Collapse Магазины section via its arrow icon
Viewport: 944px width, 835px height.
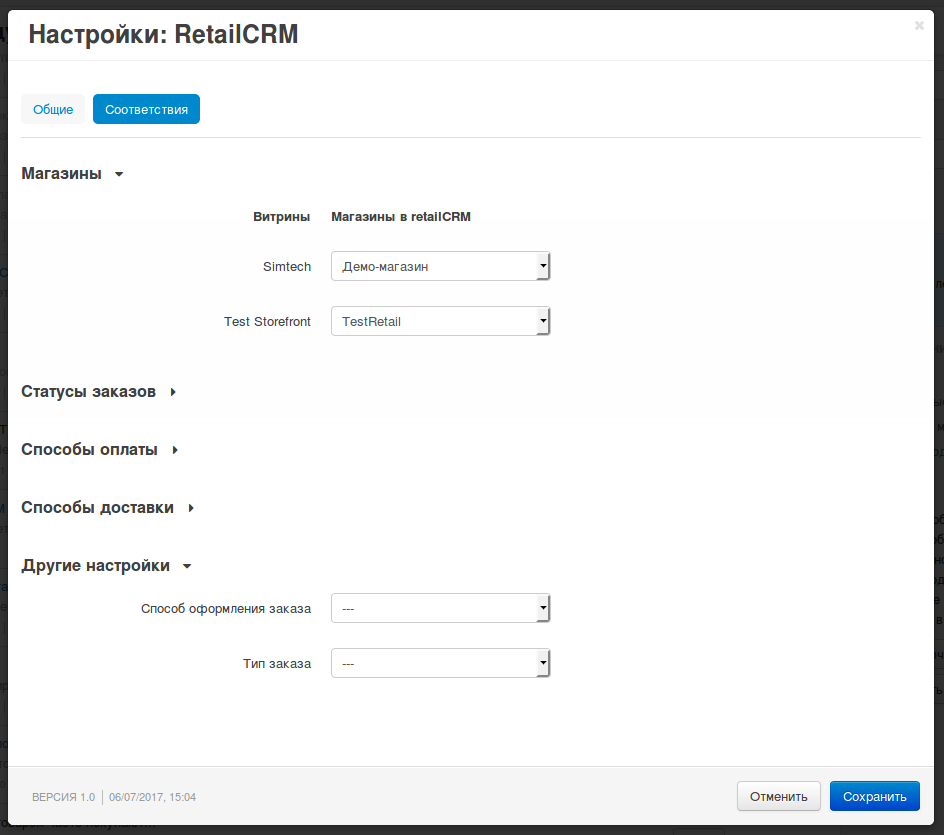[x=119, y=174]
